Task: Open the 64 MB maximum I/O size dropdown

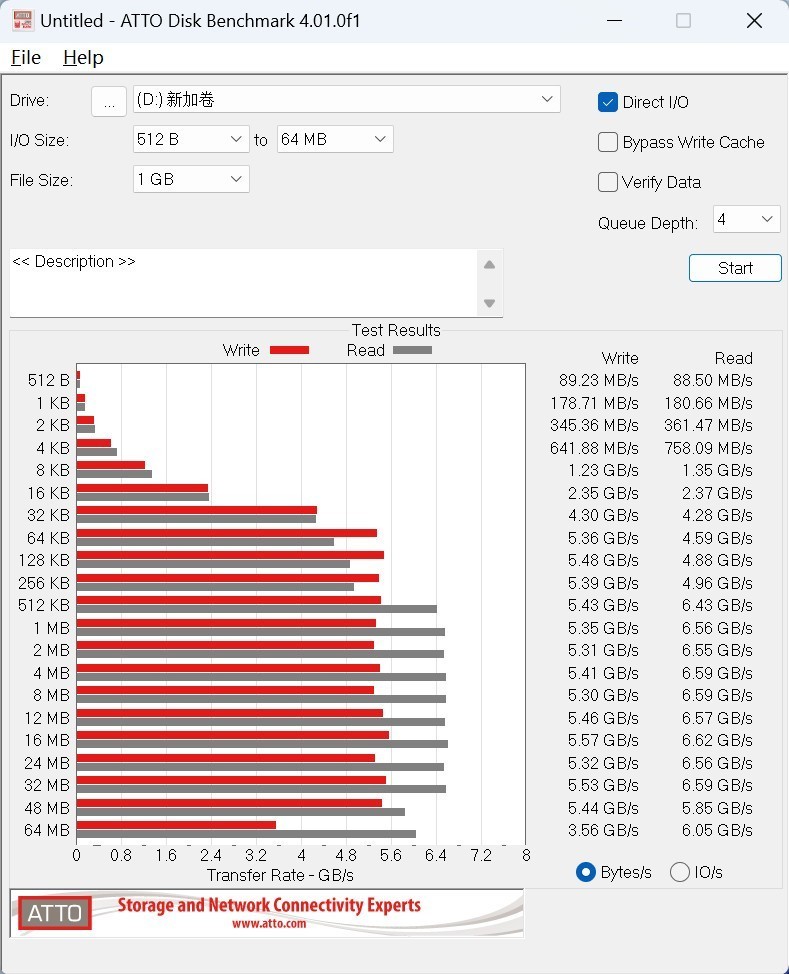Action: [x=335, y=139]
